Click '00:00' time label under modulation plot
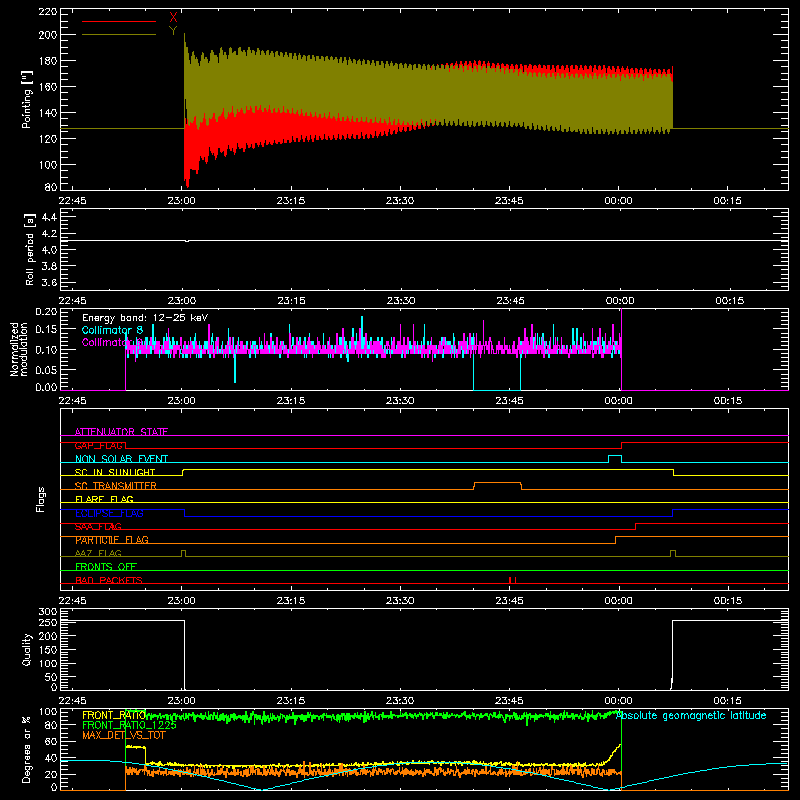Screen dimensions: 800x800 [x=618, y=401]
